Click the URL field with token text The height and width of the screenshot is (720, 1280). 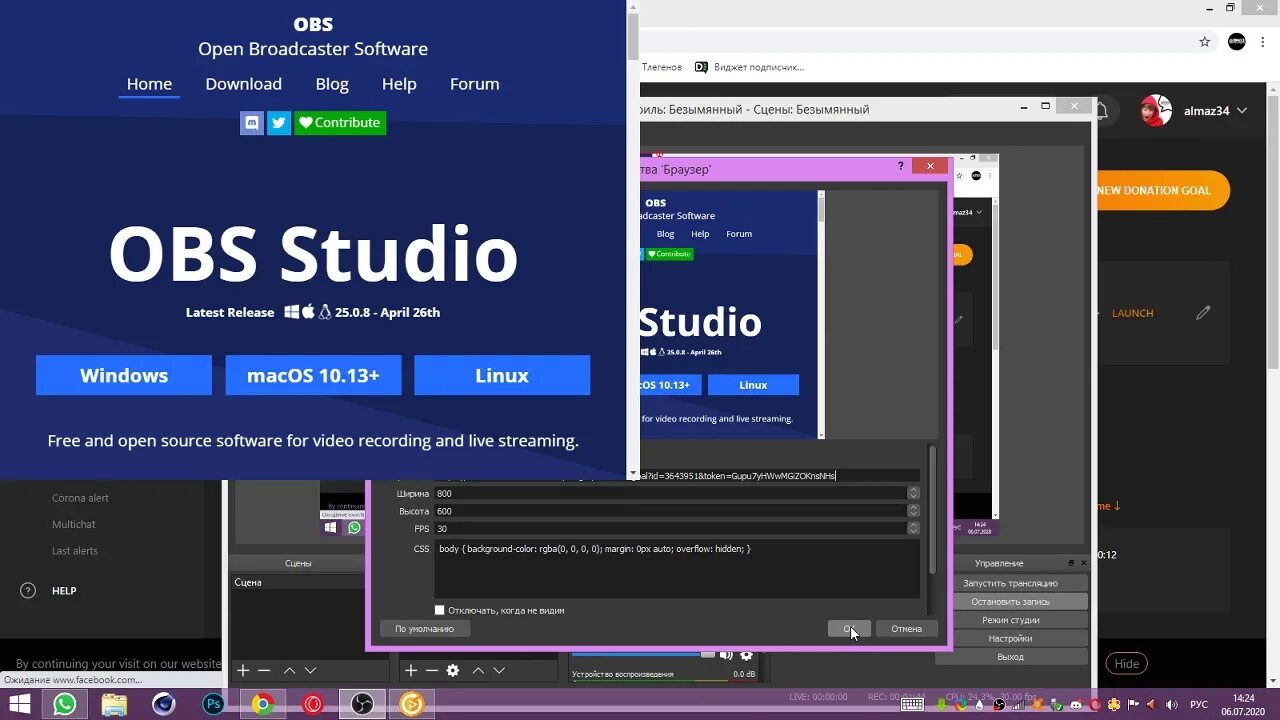[x=779, y=475]
